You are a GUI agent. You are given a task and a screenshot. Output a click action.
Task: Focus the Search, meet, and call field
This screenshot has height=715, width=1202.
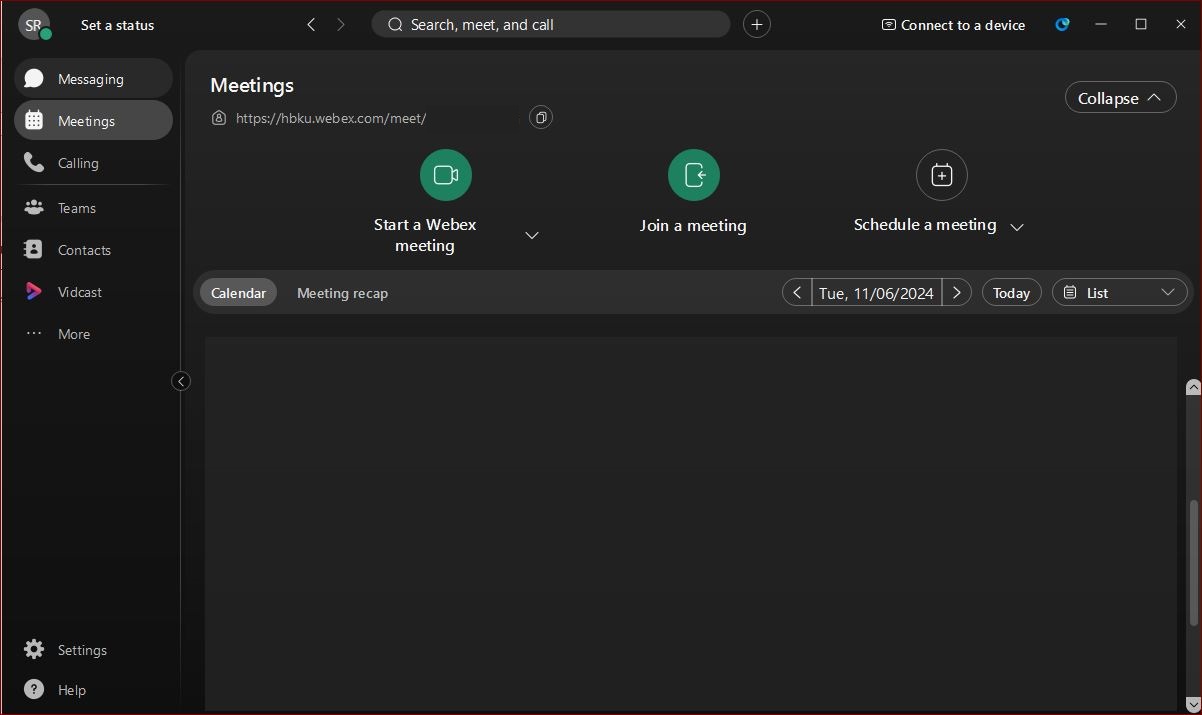pyautogui.click(x=551, y=24)
